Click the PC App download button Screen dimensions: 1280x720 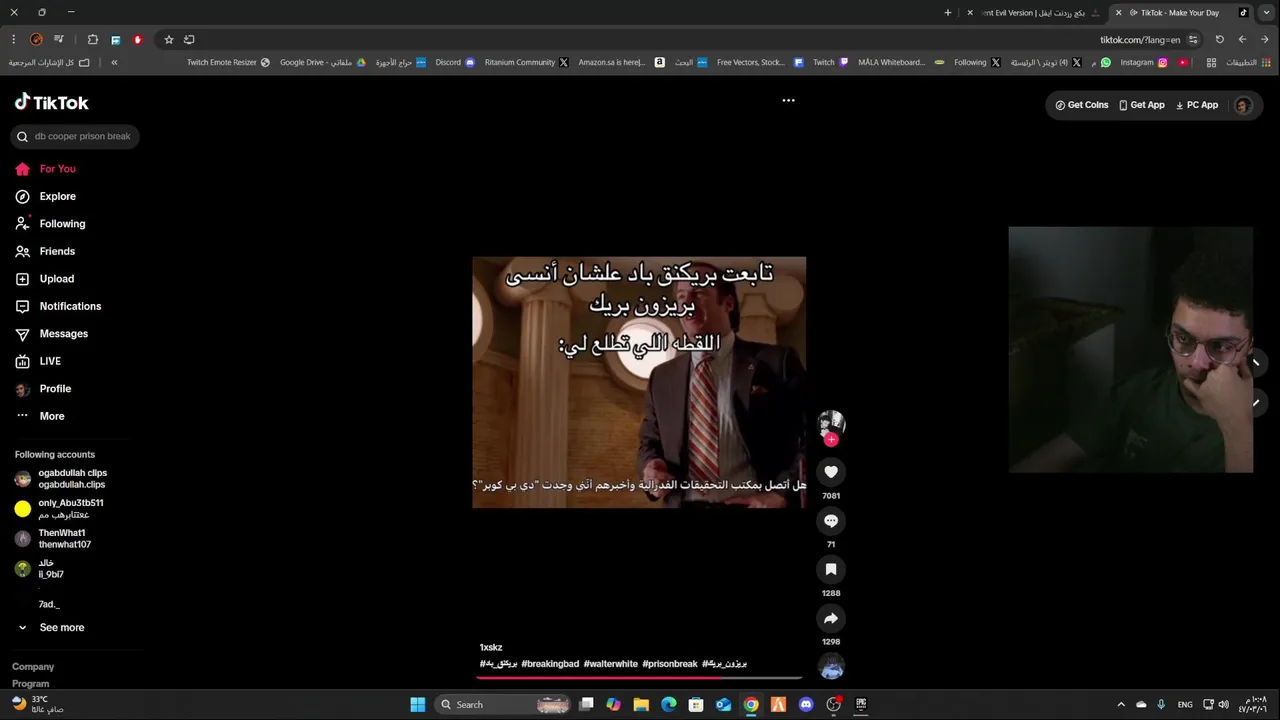pos(1197,105)
